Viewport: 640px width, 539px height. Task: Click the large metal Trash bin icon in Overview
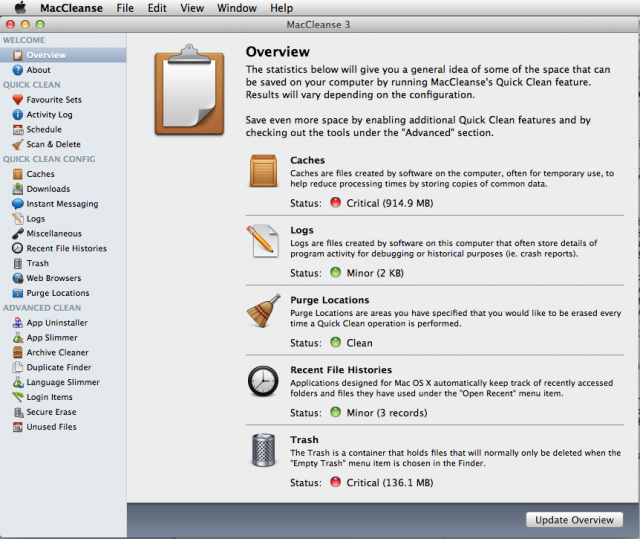point(263,450)
